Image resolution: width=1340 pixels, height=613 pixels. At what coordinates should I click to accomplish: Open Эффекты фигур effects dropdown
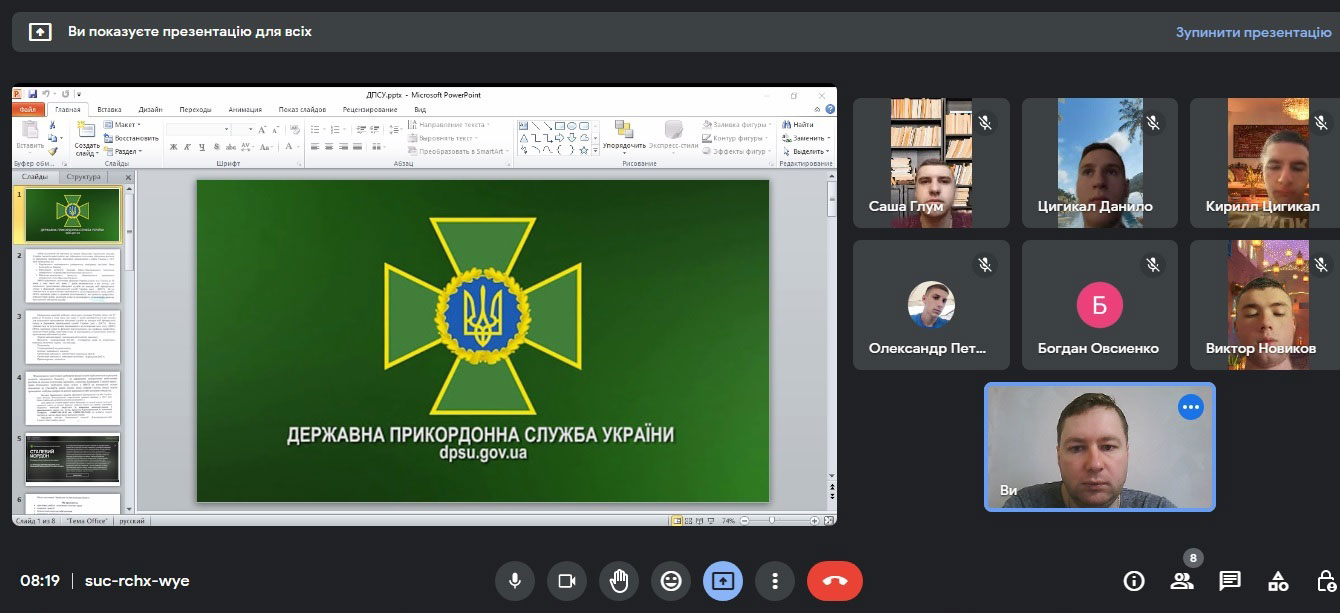click(x=739, y=151)
